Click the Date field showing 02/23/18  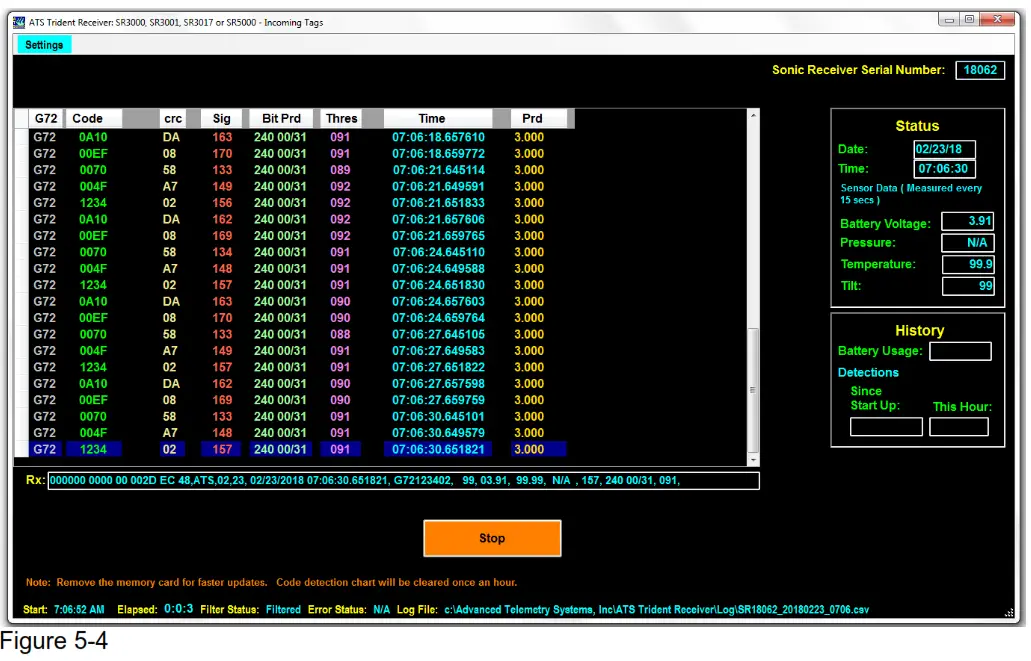pyautogui.click(x=944, y=149)
